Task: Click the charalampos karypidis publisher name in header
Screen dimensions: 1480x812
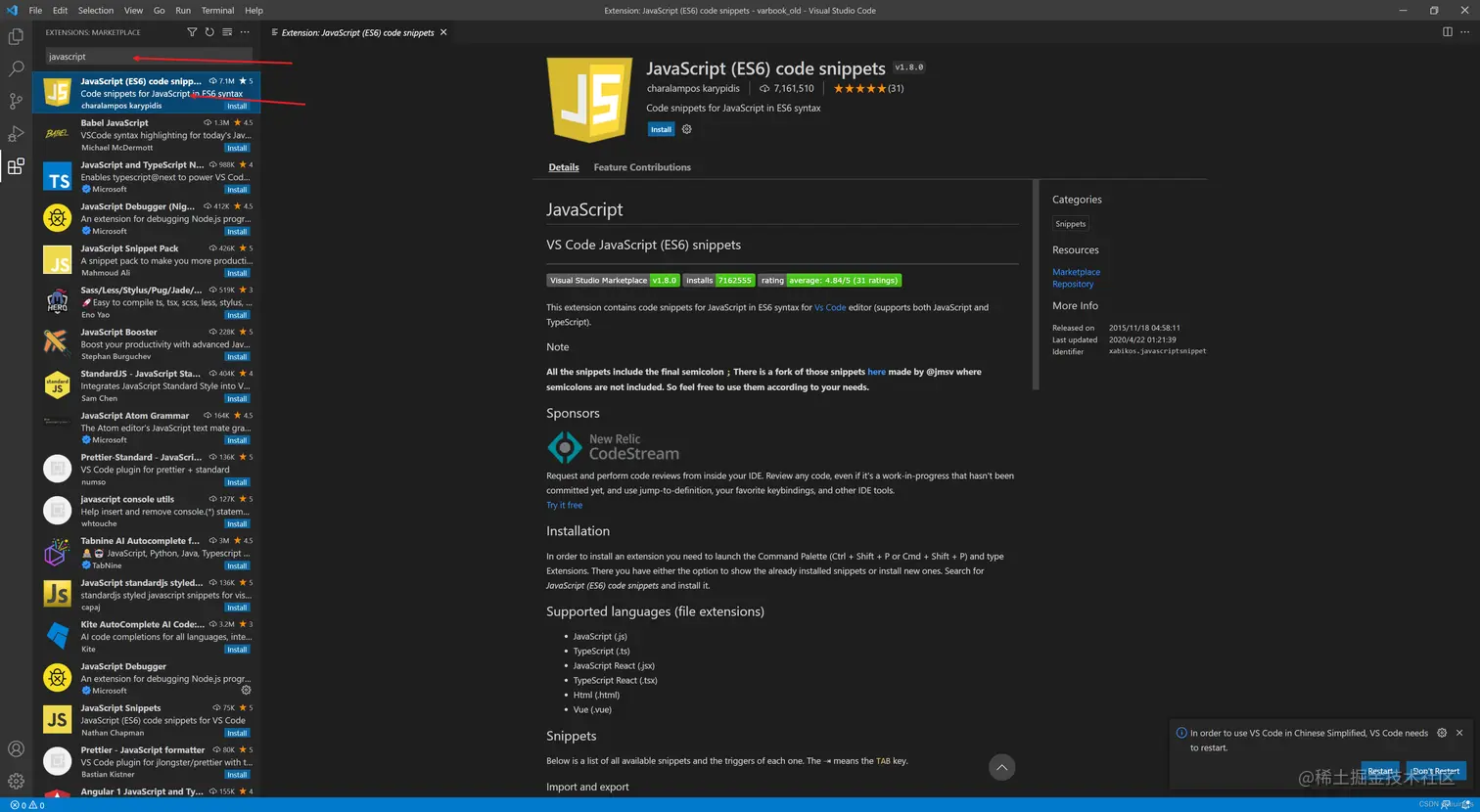Action: [x=693, y=88]
